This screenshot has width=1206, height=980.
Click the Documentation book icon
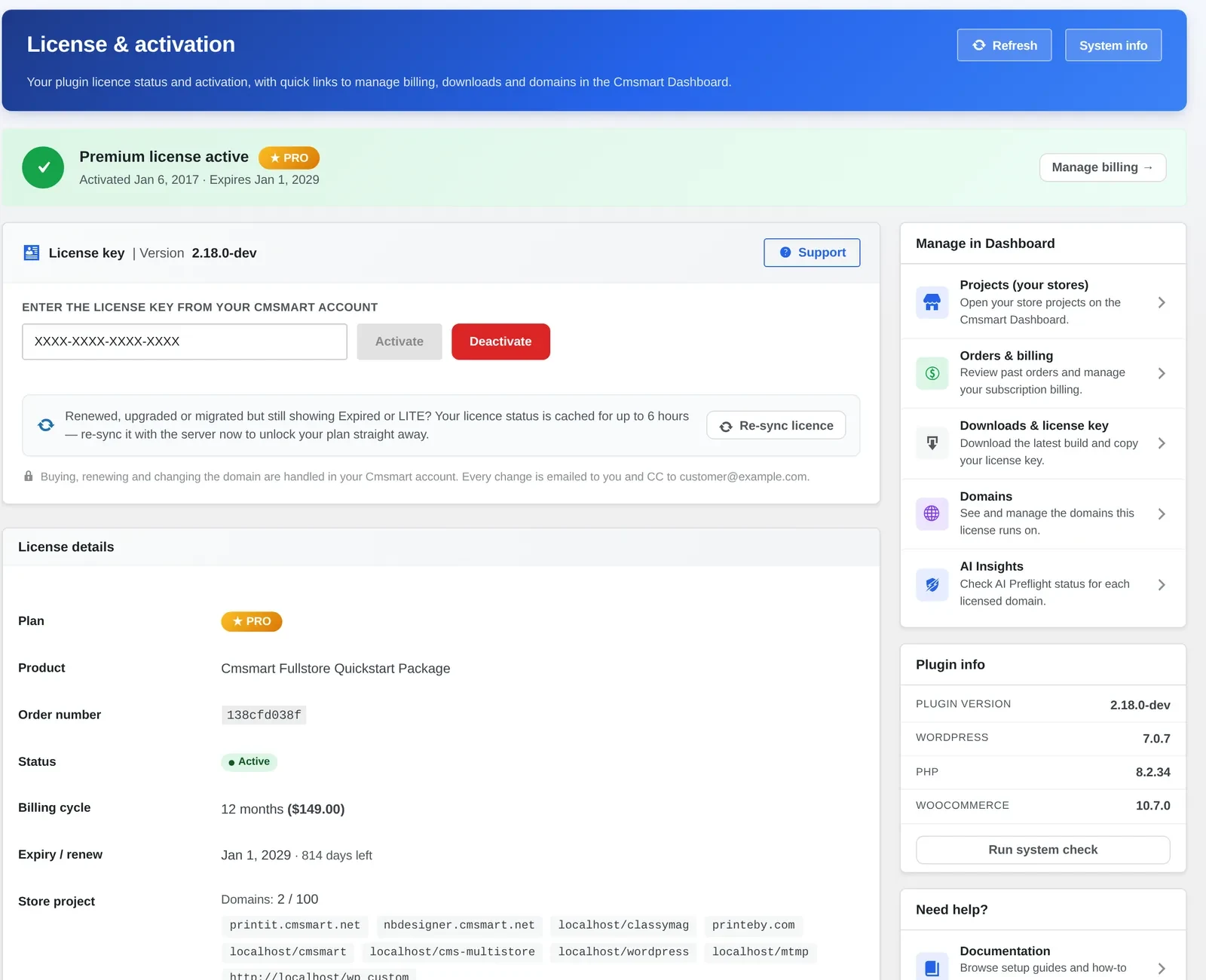(x=932, y=967)
